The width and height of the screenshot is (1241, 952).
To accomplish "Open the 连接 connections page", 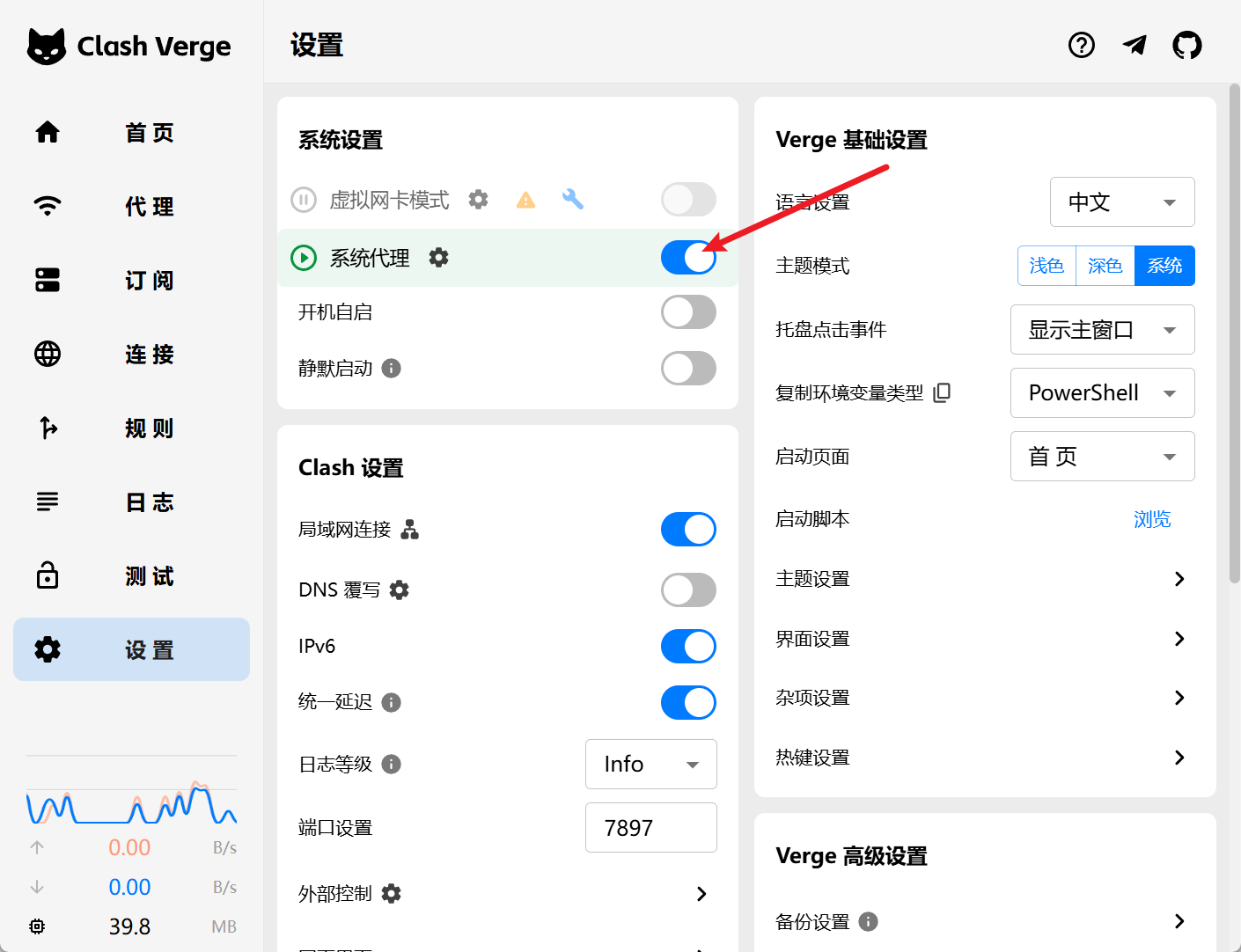I will point(131,354).
